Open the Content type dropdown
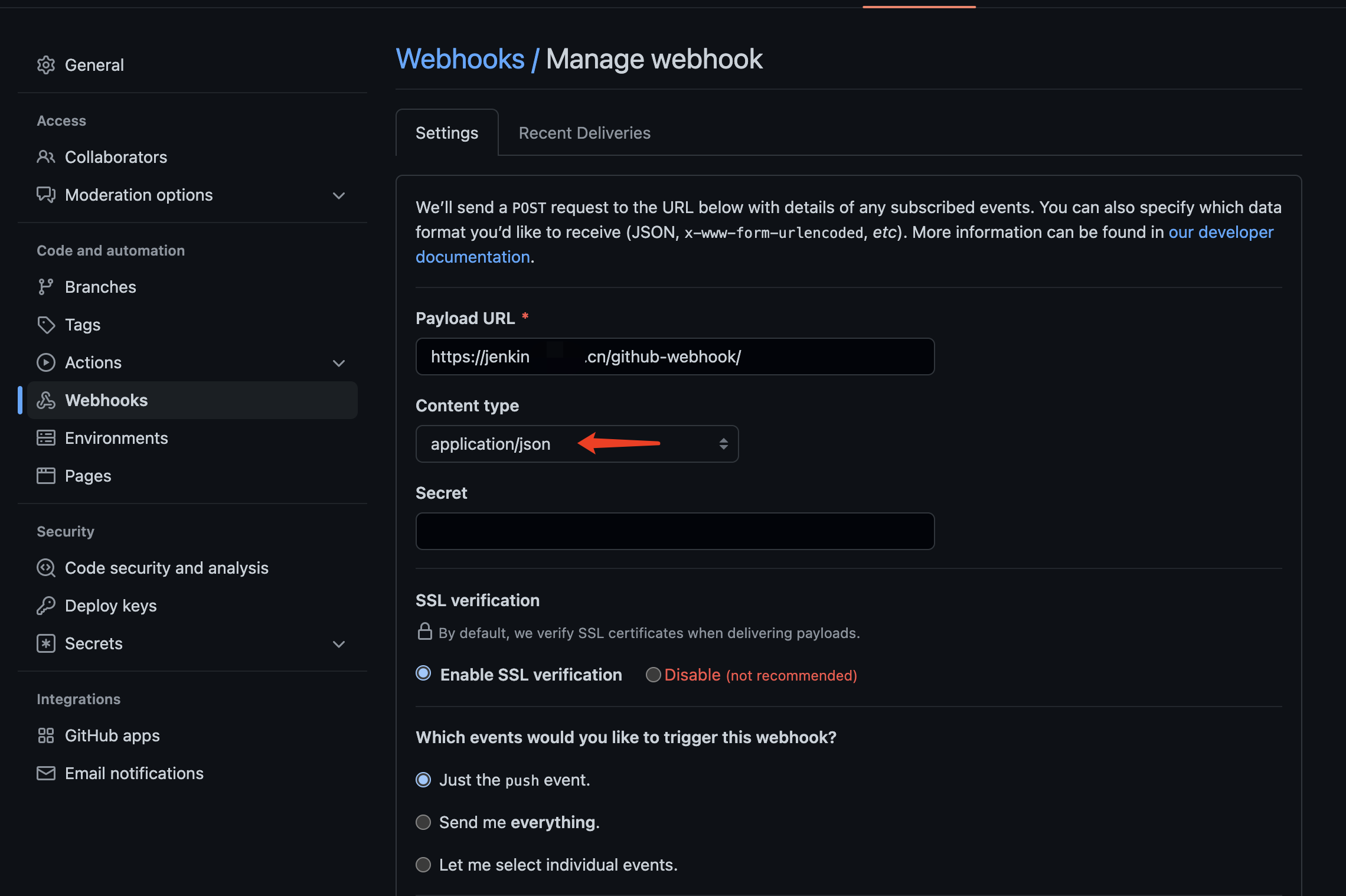This screenshot has width=1346, height=896. 577,444
